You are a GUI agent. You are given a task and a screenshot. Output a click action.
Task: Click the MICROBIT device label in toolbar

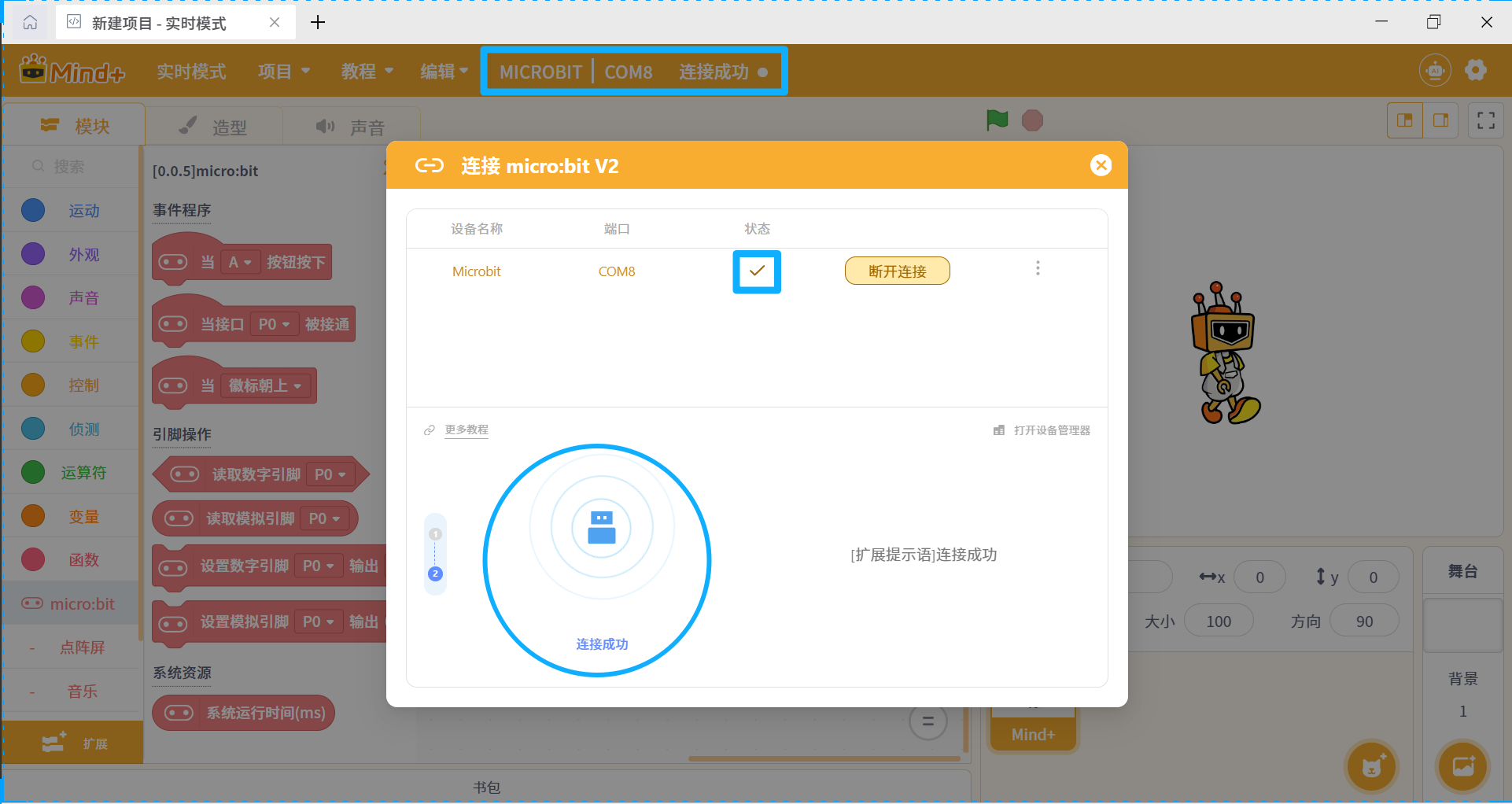(540, 72)
